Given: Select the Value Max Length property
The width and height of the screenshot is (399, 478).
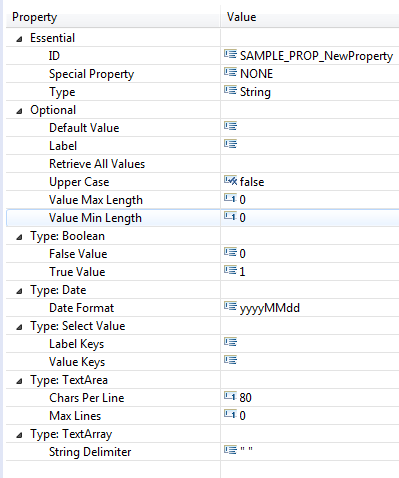Looking at the screenshot, I should point(202,200).
